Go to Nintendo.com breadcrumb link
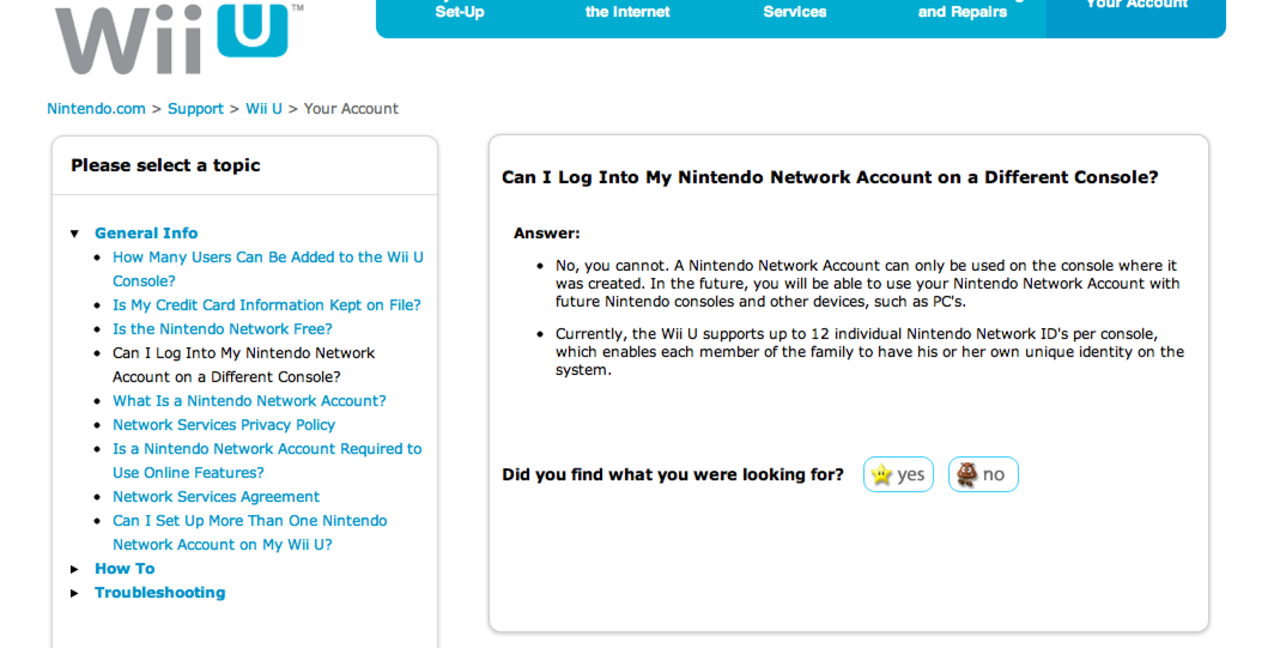Screen dimensions: 1280x648 pos(96,109)
